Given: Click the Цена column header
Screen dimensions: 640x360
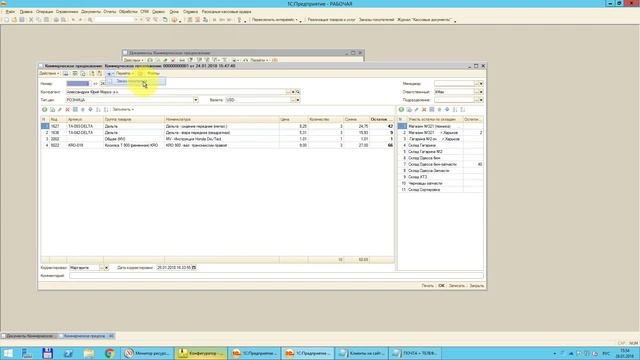Looking at the screenshot, I should (x=293, y=120).
